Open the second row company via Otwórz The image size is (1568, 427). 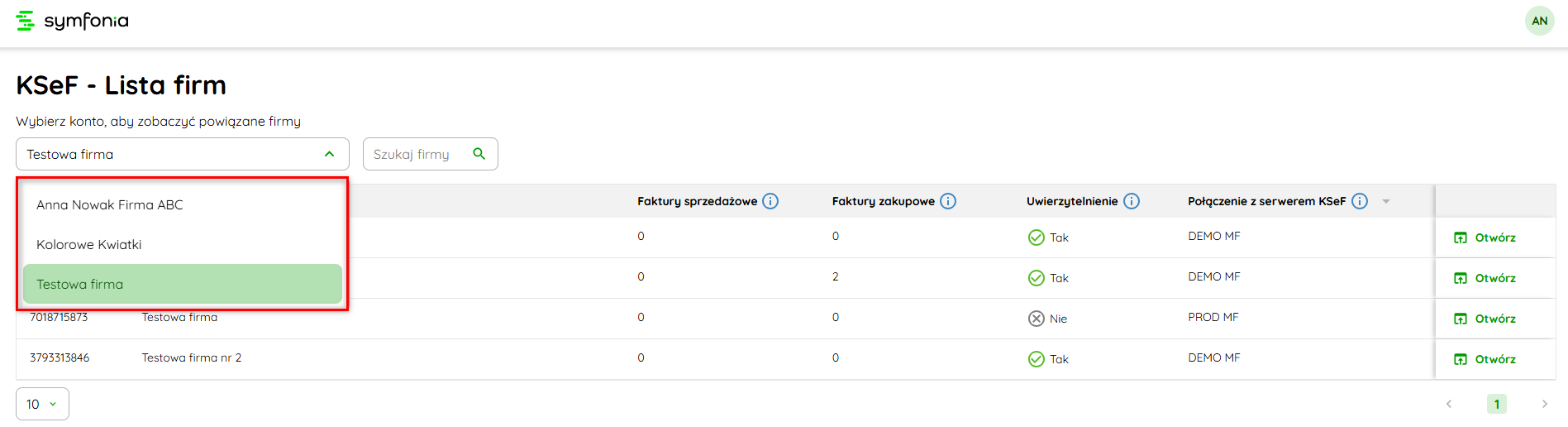point(1485,278)
